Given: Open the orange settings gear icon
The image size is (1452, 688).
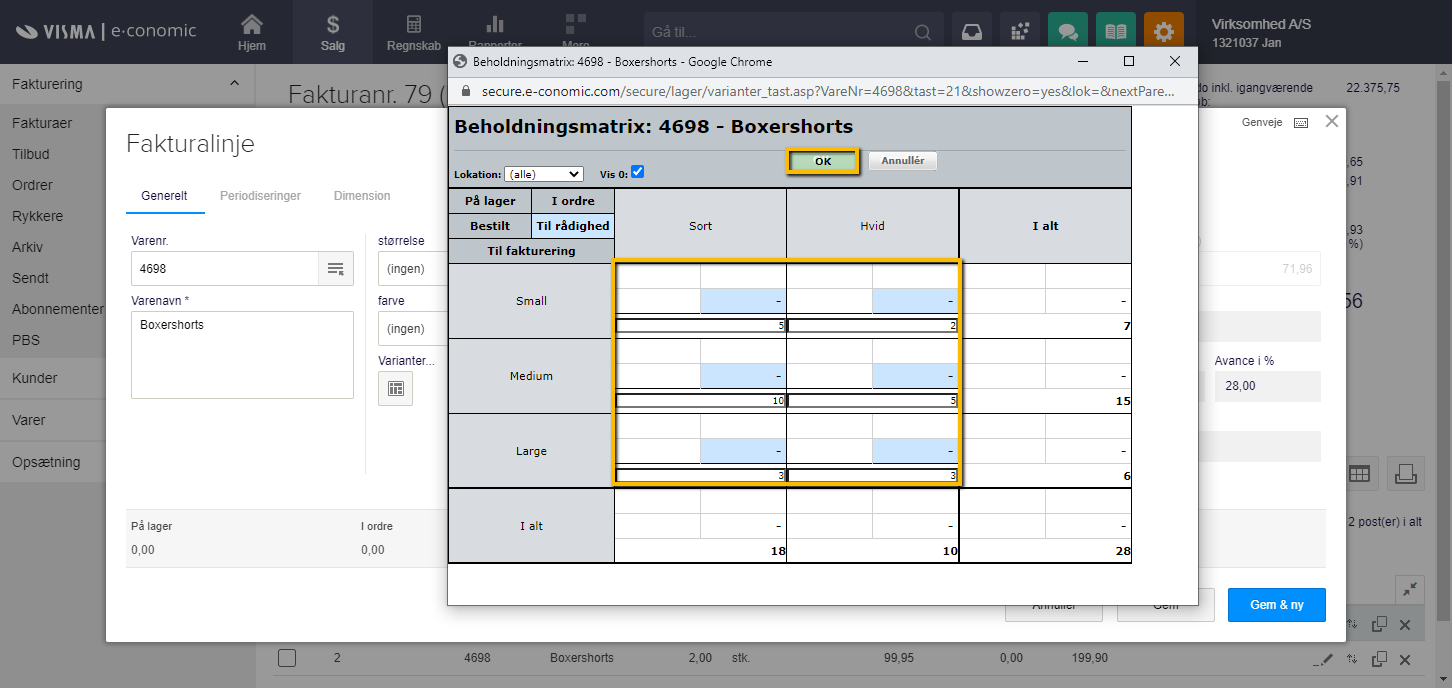Looking at the screenshot, I should coord(1164,32).
